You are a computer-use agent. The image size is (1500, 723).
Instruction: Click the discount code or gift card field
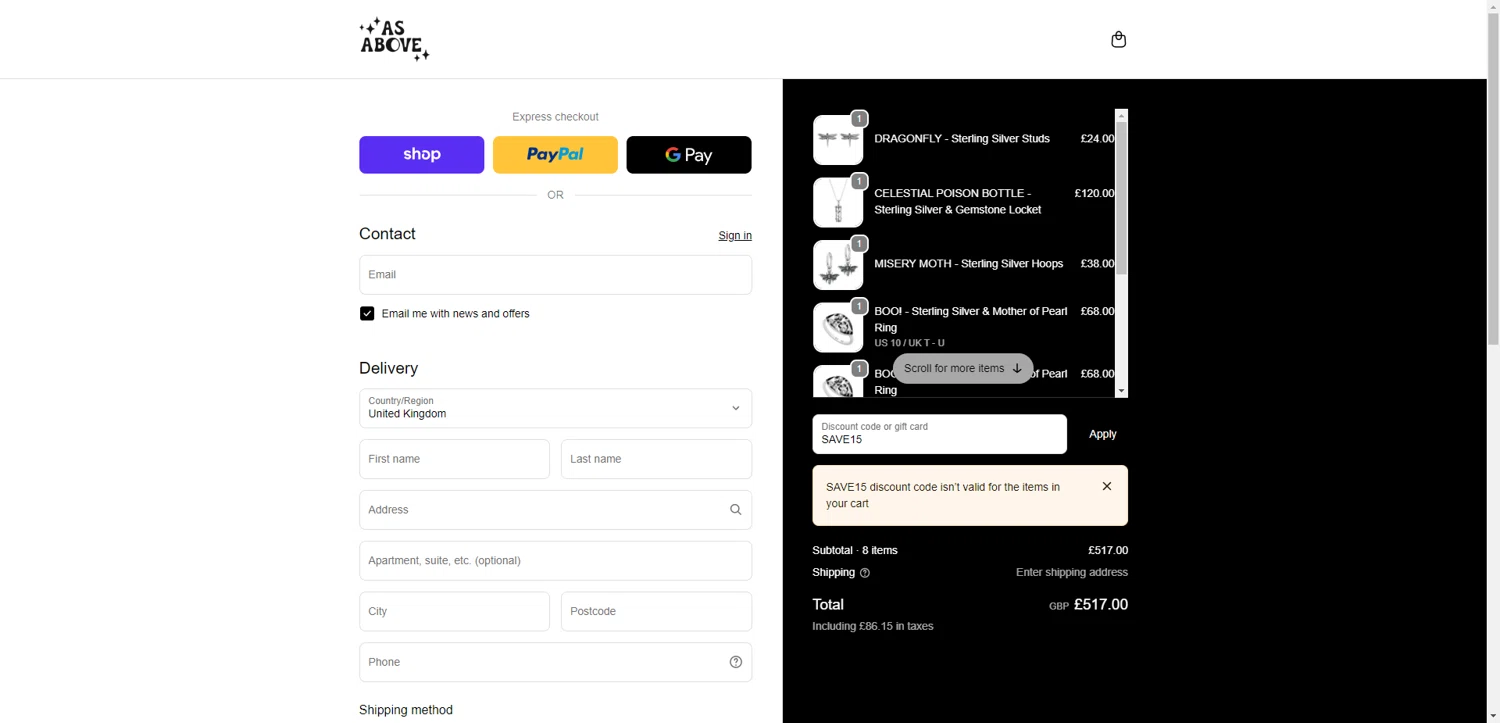939,434
